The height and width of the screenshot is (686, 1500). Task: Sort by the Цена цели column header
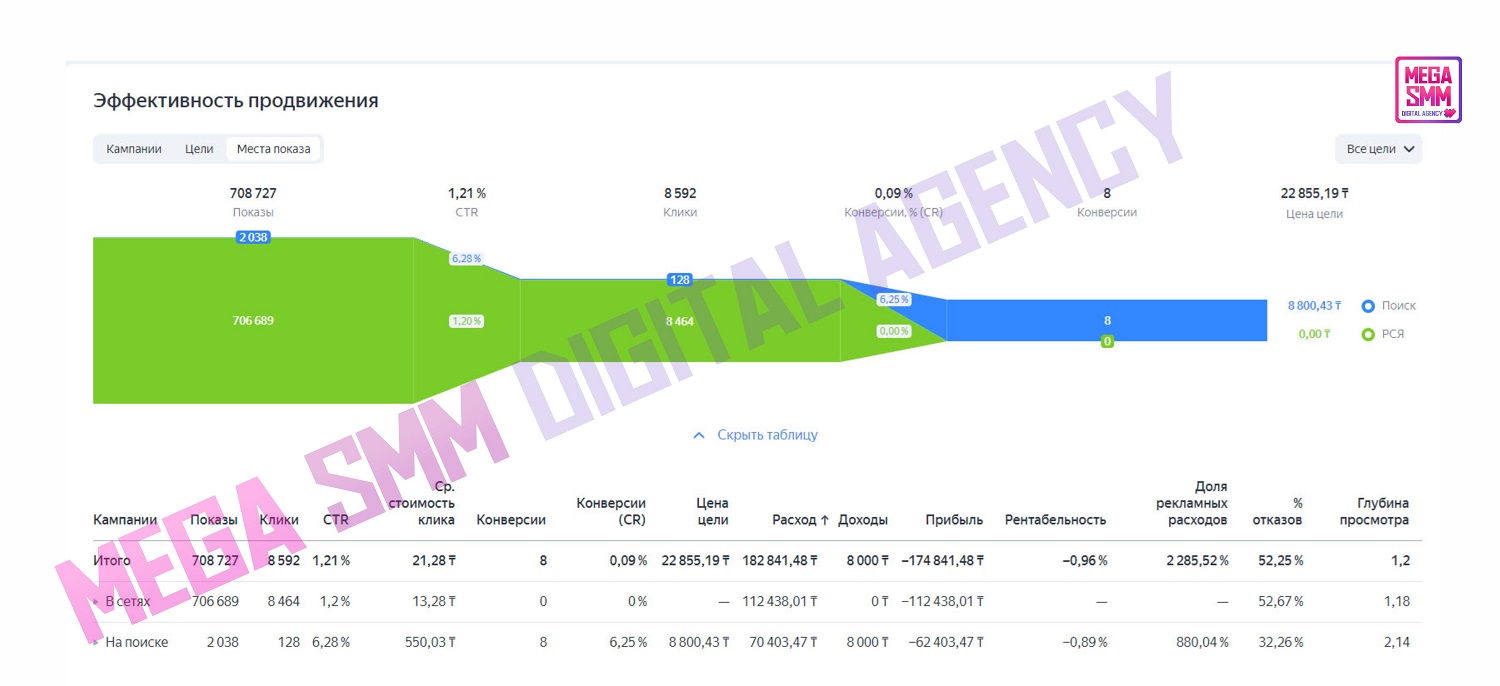[712, 511]
